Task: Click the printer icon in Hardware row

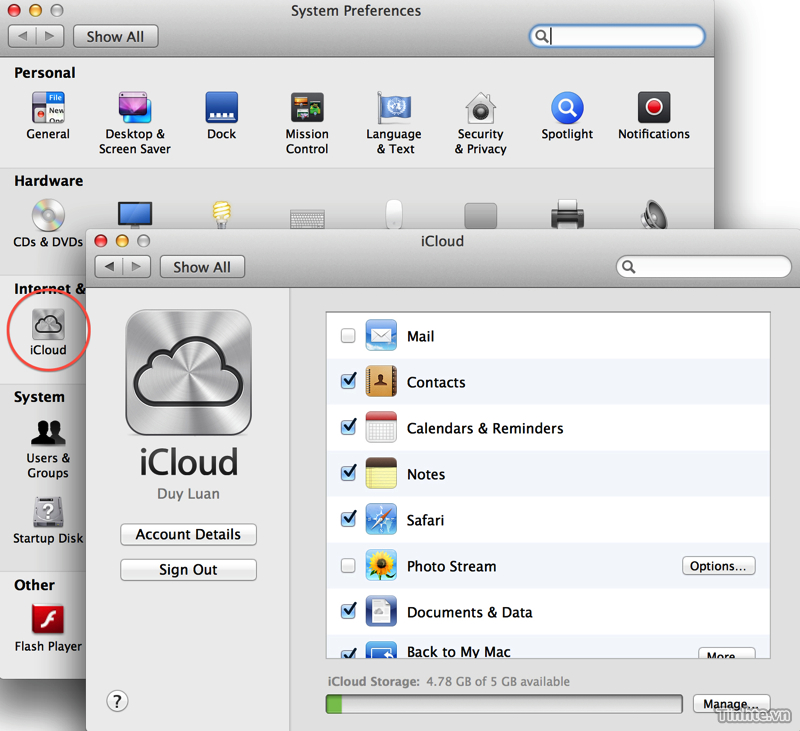Action: (567, 214)
